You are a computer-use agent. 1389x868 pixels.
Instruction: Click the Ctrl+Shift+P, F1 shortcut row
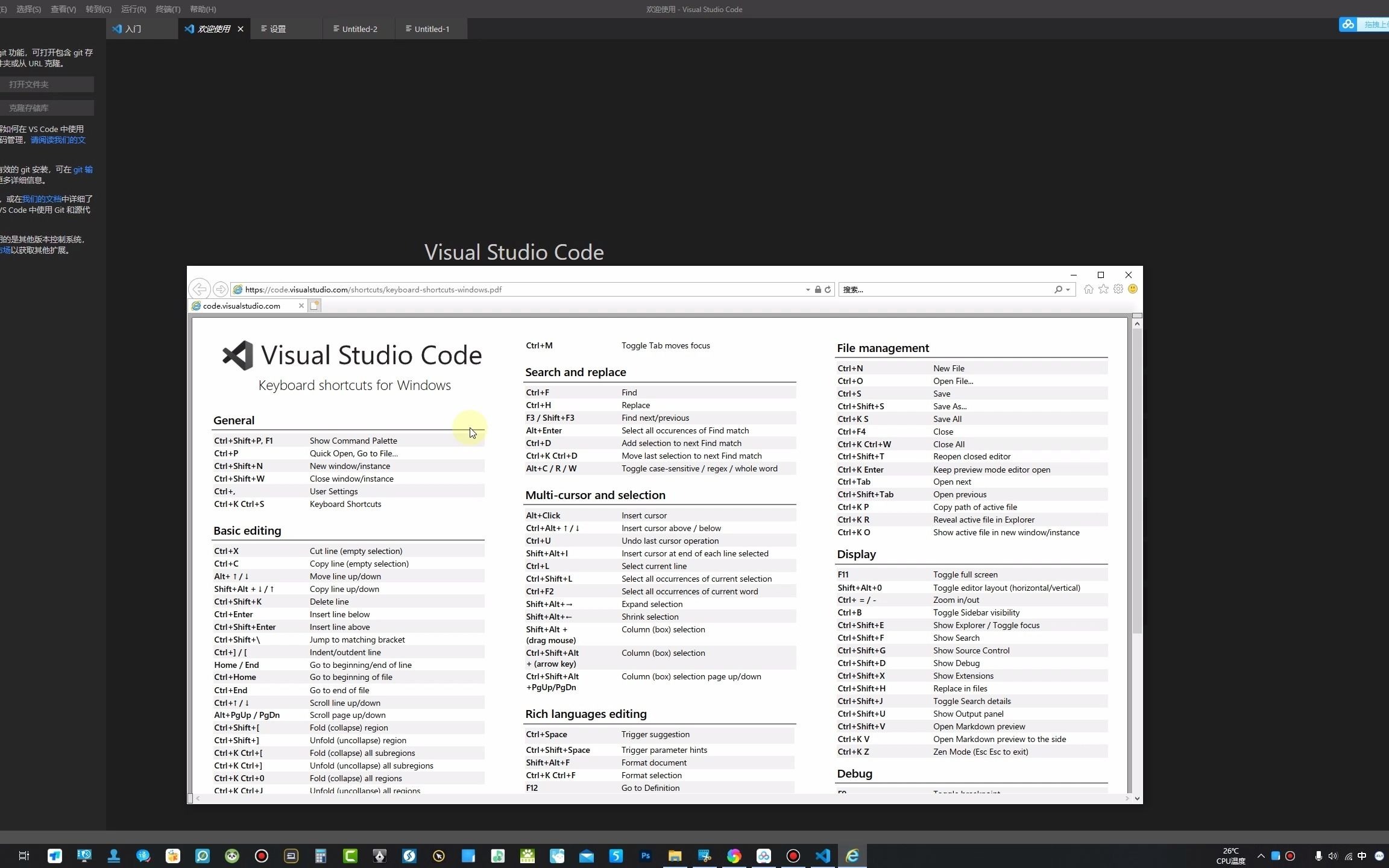pos(348,441)
